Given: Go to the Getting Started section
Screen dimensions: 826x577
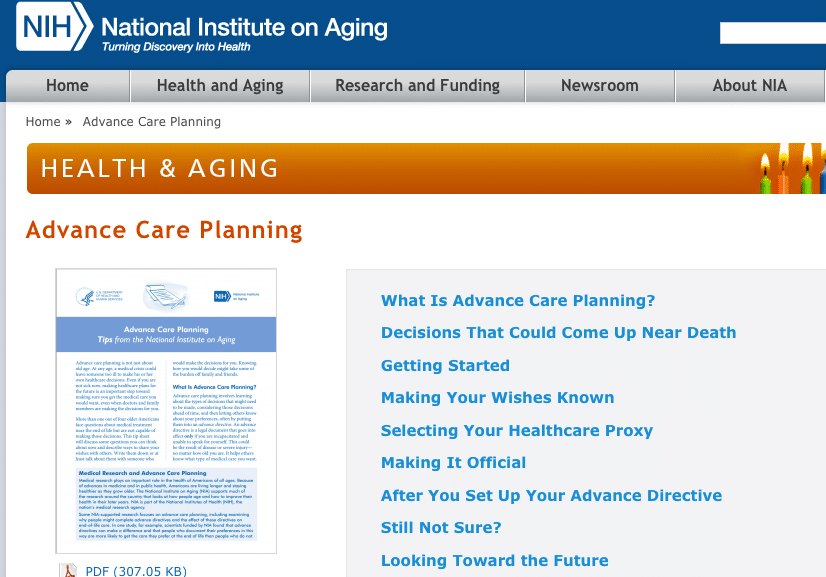Looking at the screenshot, I should [x=445, y=365].
